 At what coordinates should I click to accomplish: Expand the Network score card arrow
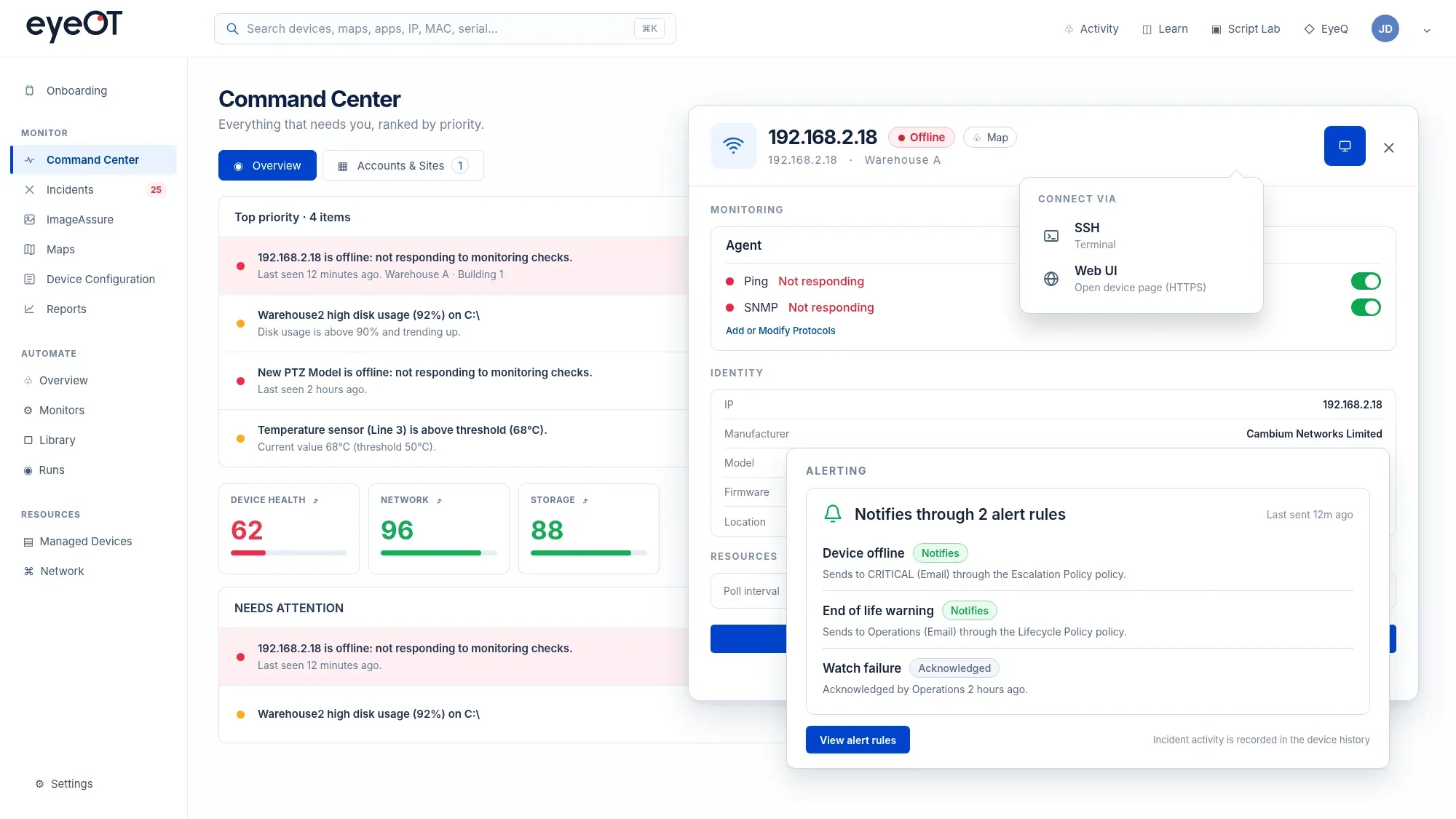(439, 500)
